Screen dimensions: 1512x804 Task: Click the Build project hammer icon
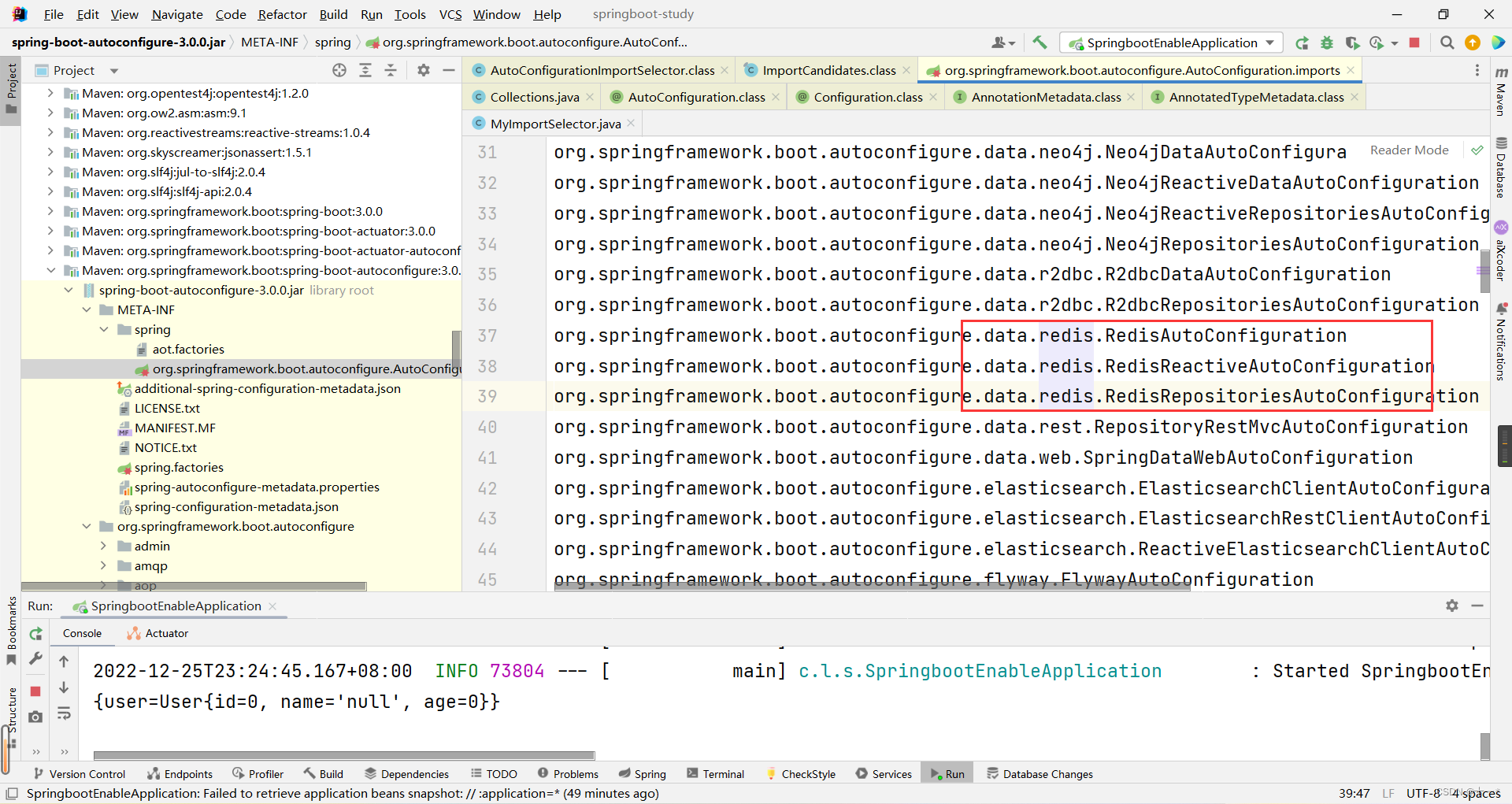(x=1039, y=43)
